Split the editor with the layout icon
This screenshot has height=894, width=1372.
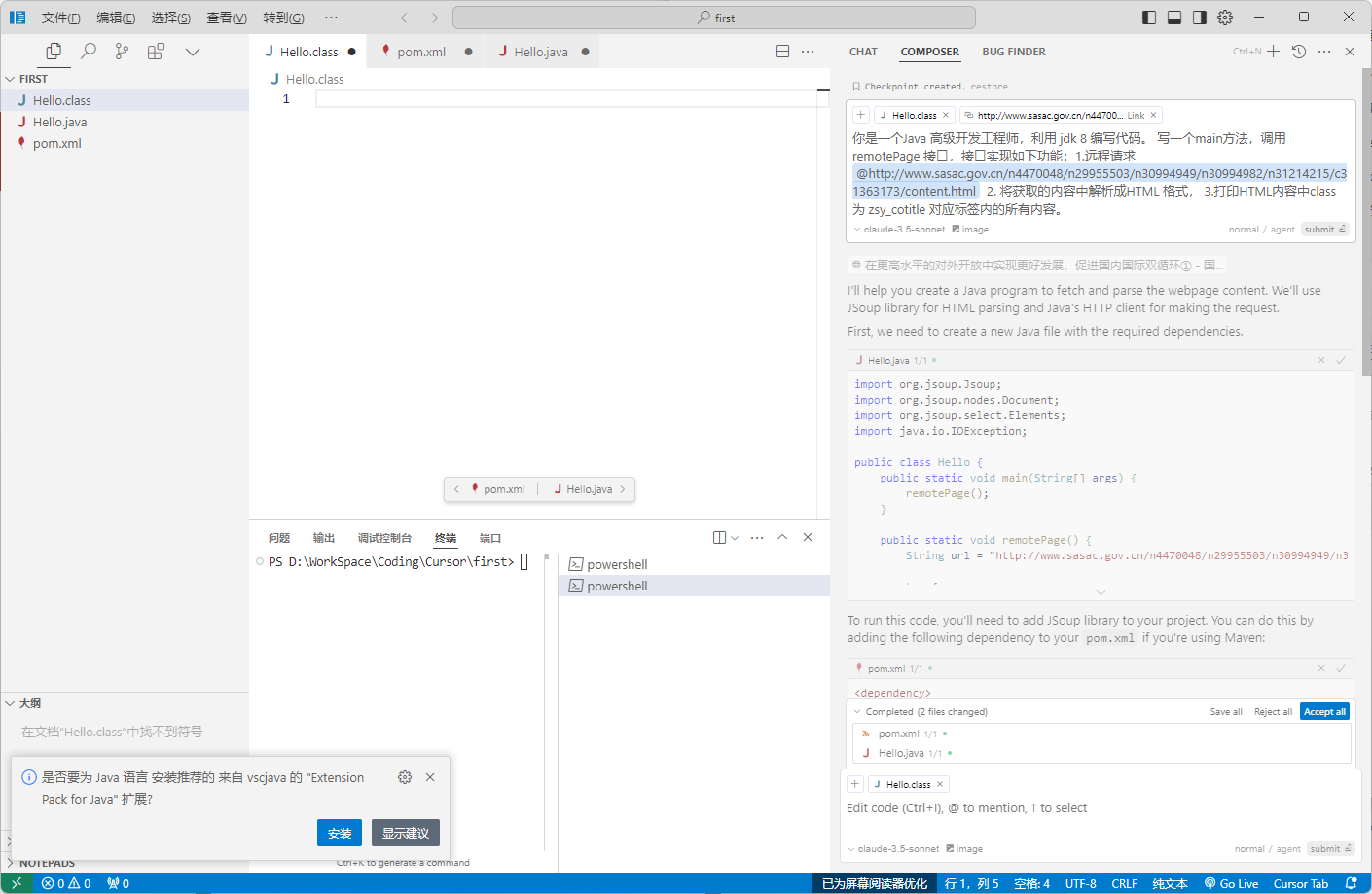coord(782,52)
